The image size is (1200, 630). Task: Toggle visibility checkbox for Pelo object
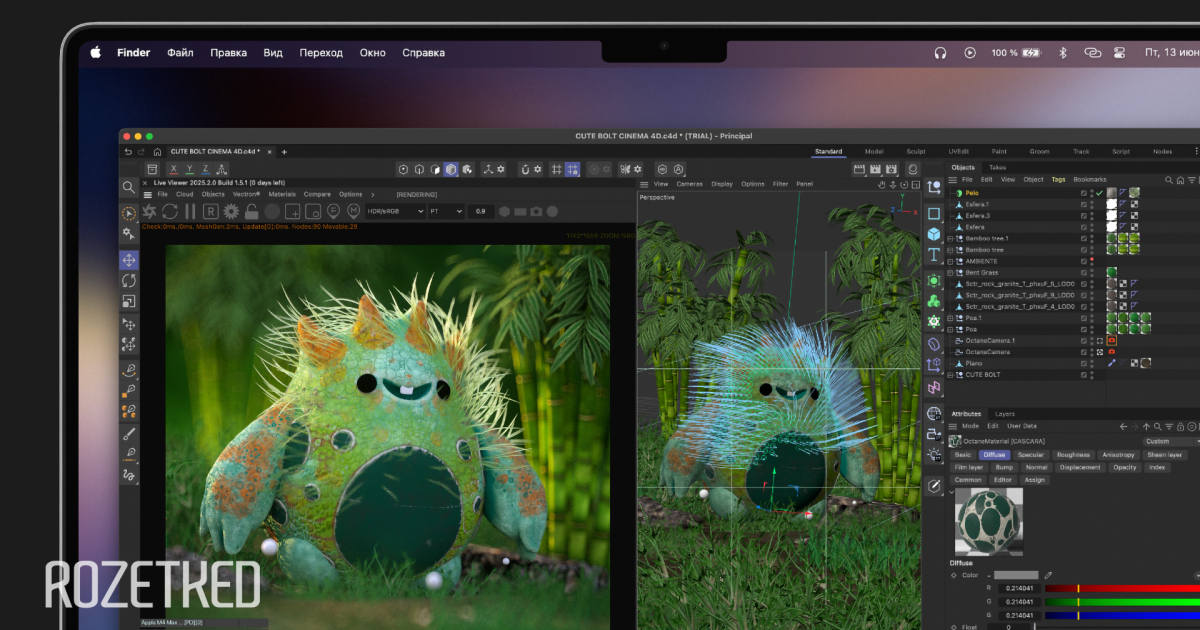1084,193
